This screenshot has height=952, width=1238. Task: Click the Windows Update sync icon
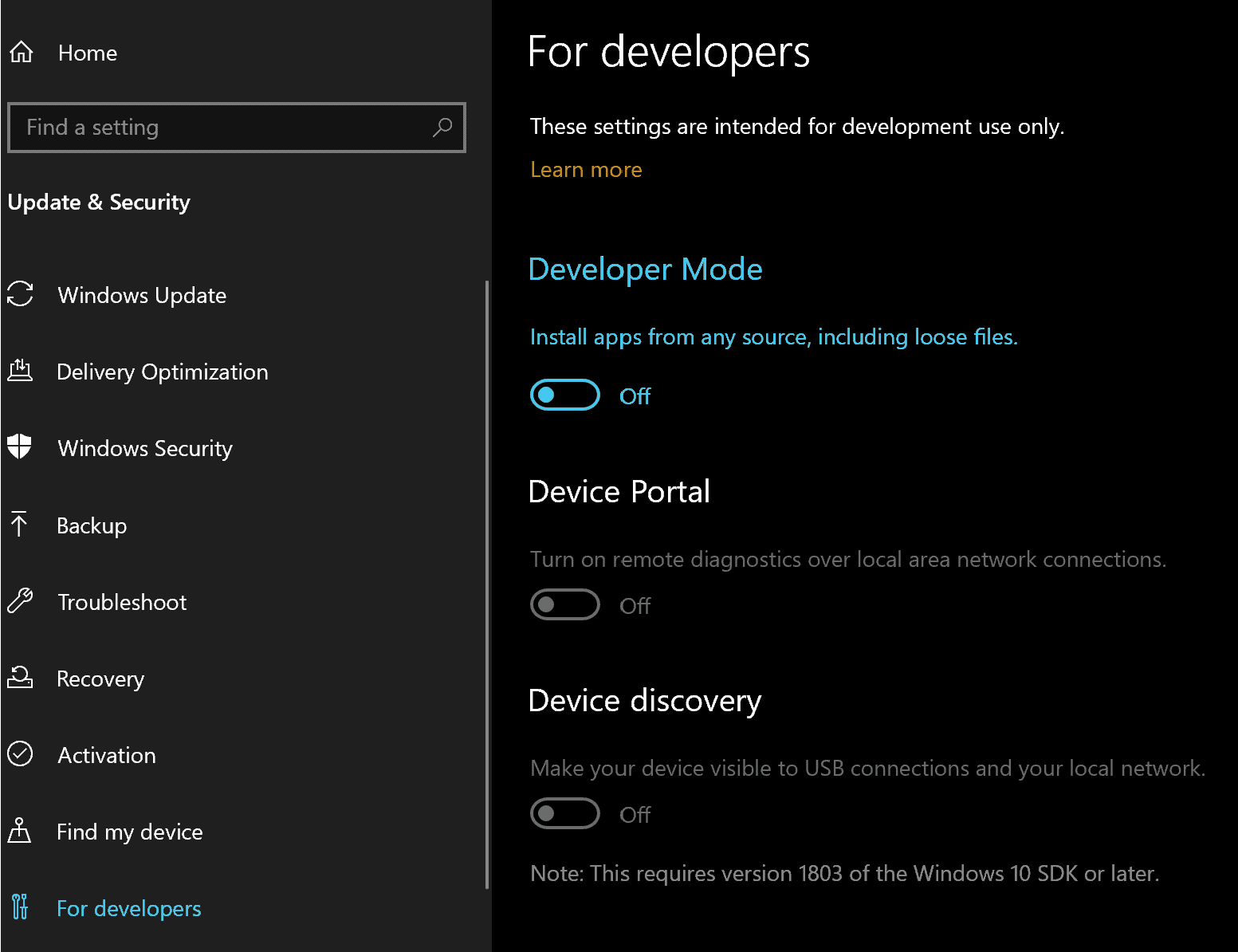(x=20, y=294)
